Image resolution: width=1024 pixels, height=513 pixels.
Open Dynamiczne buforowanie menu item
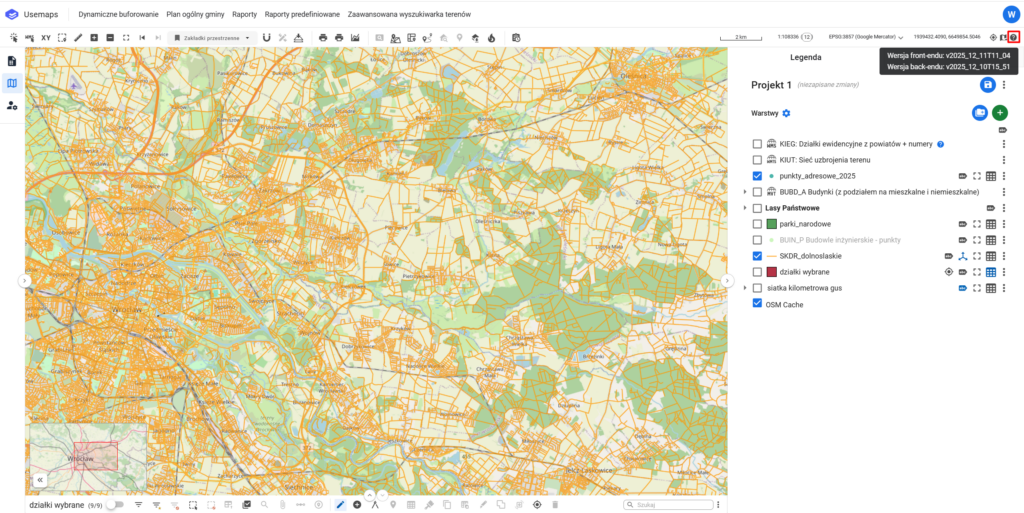pyautogui.click(x=118, y=15)
